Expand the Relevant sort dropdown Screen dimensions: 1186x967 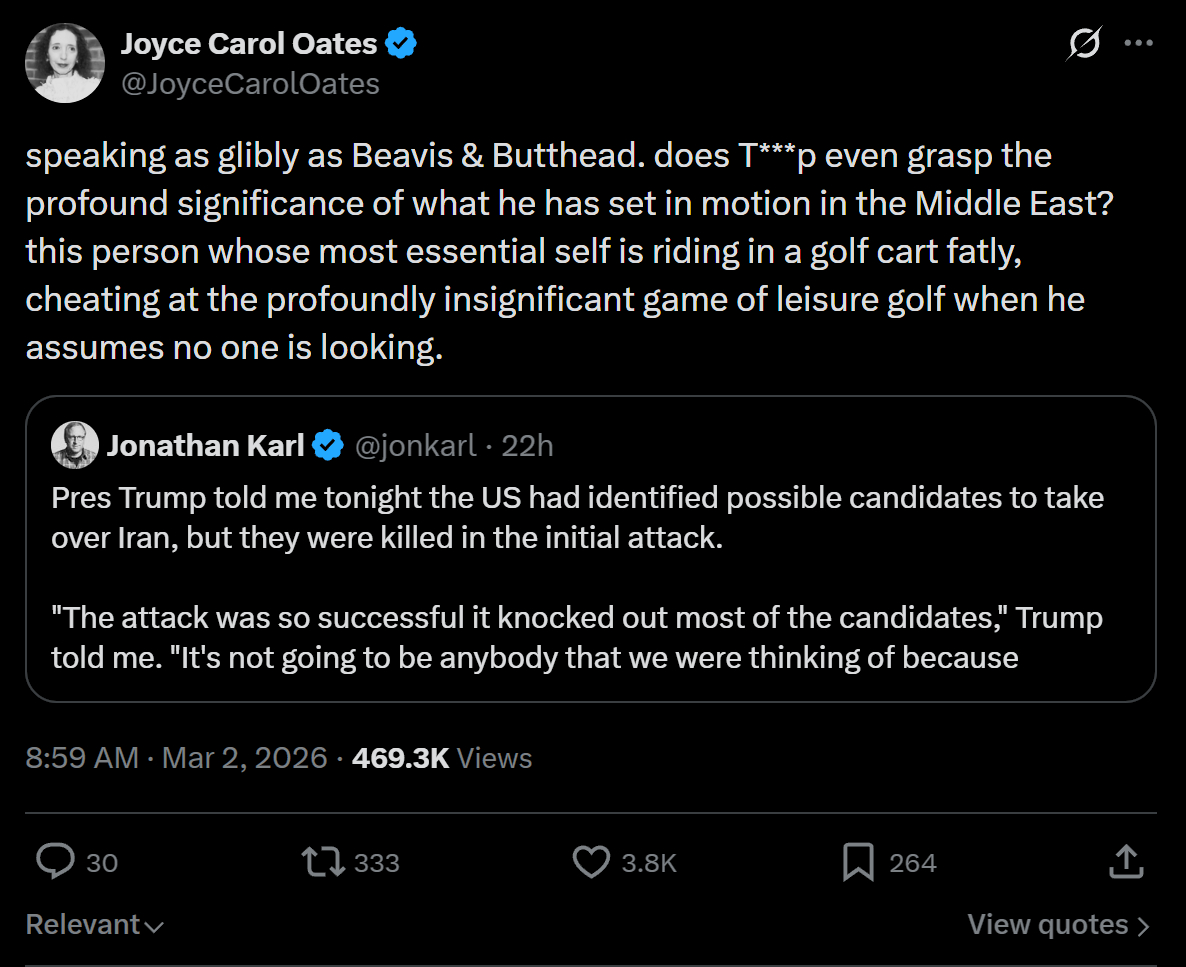pos(94,925)
